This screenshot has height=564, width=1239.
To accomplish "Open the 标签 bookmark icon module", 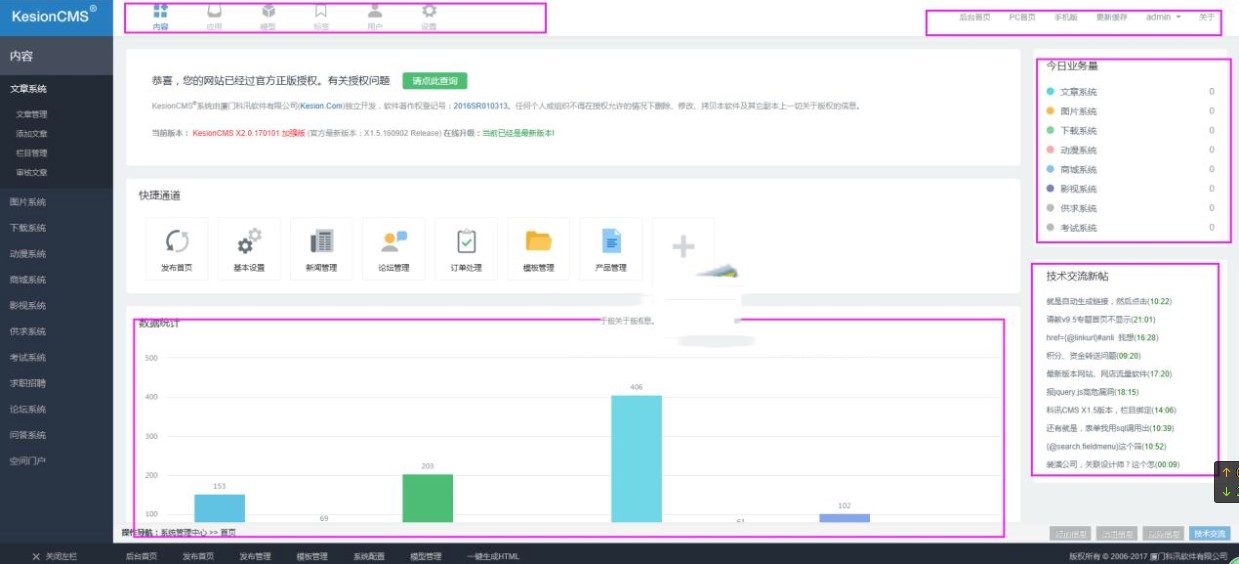I will pyautogui.click(x=321, y=17).
